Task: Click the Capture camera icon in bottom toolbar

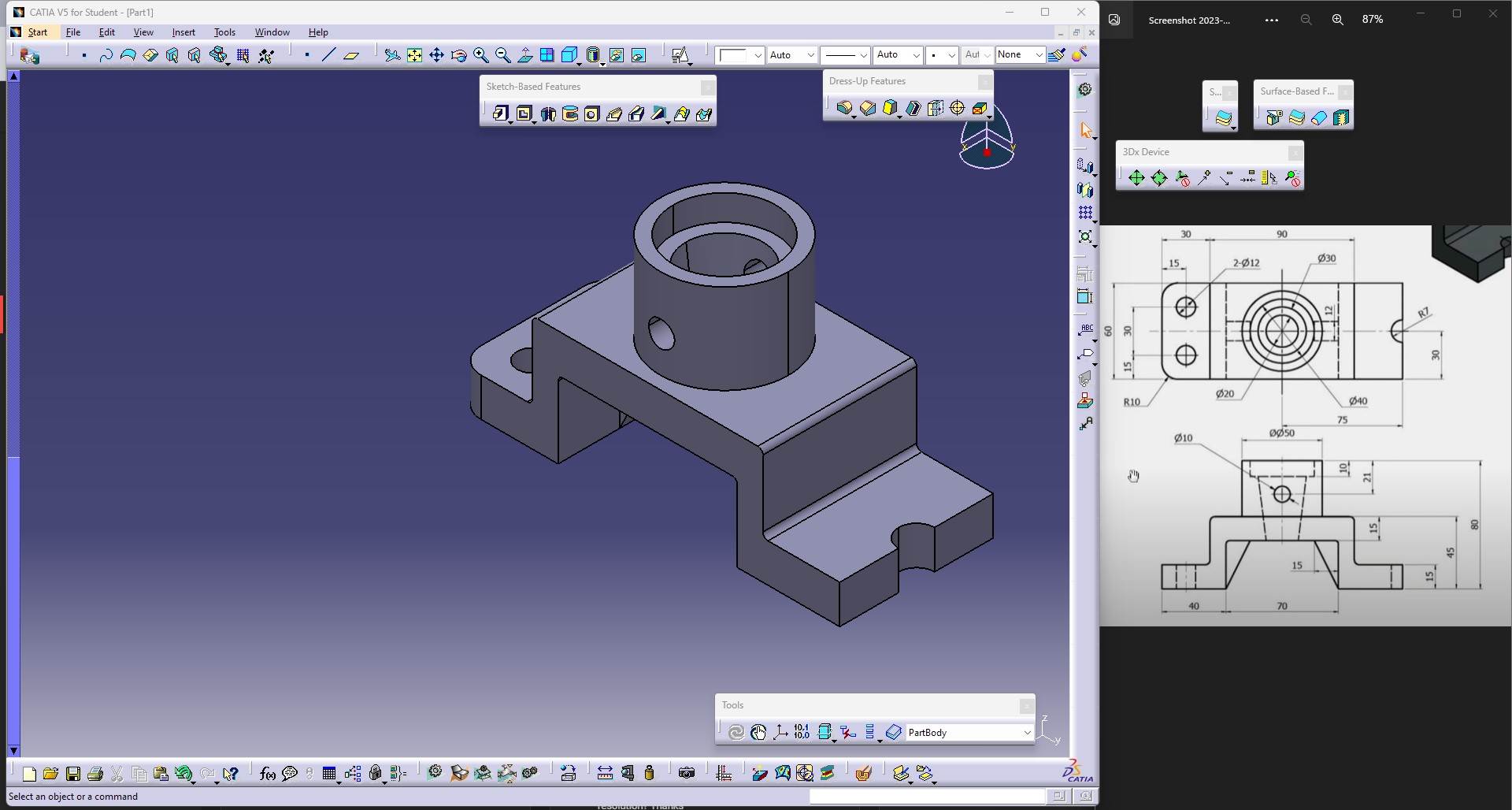Action: click(x=687, y=774)
